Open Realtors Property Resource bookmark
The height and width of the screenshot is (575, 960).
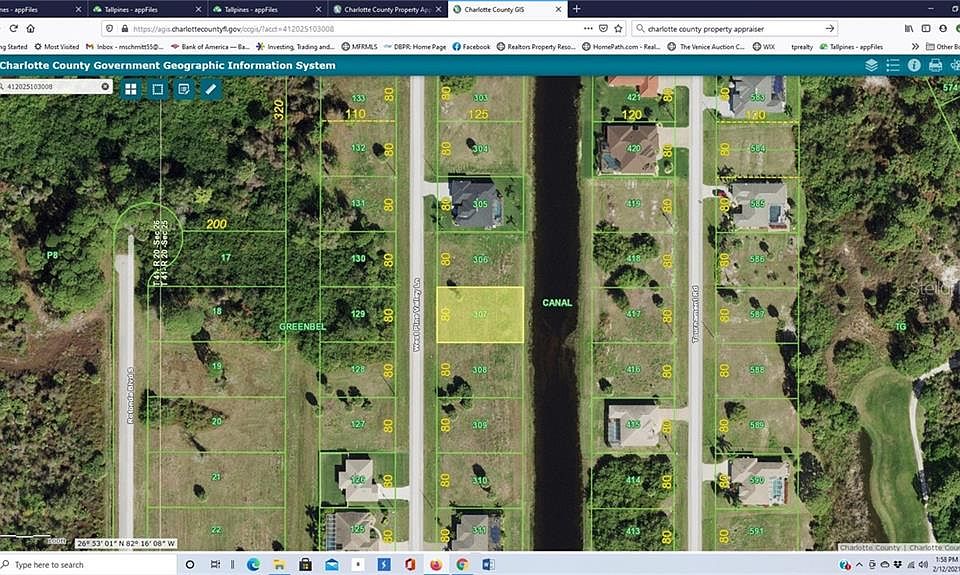[x=536, y=47]
